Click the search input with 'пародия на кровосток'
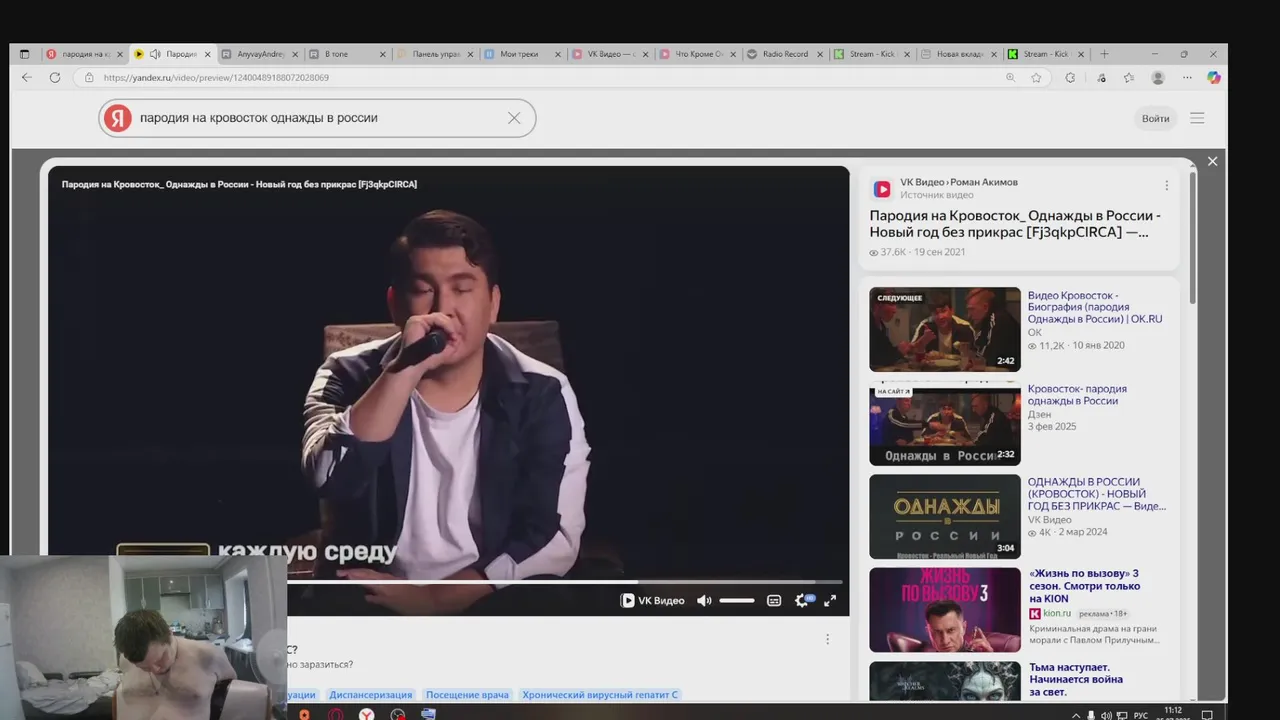1280x720 pixels. 318,118
